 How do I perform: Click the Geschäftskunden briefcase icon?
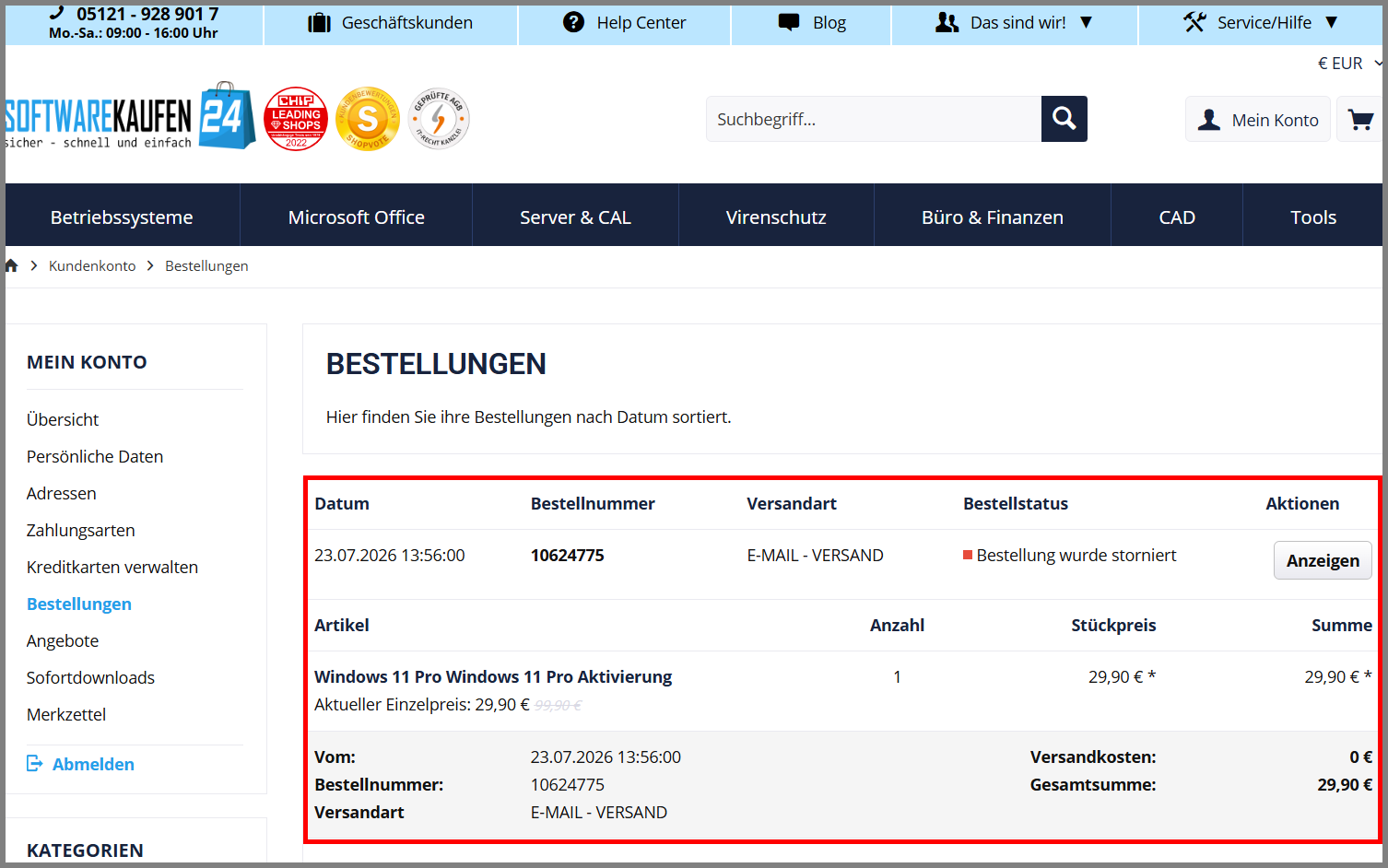[319, 23]
